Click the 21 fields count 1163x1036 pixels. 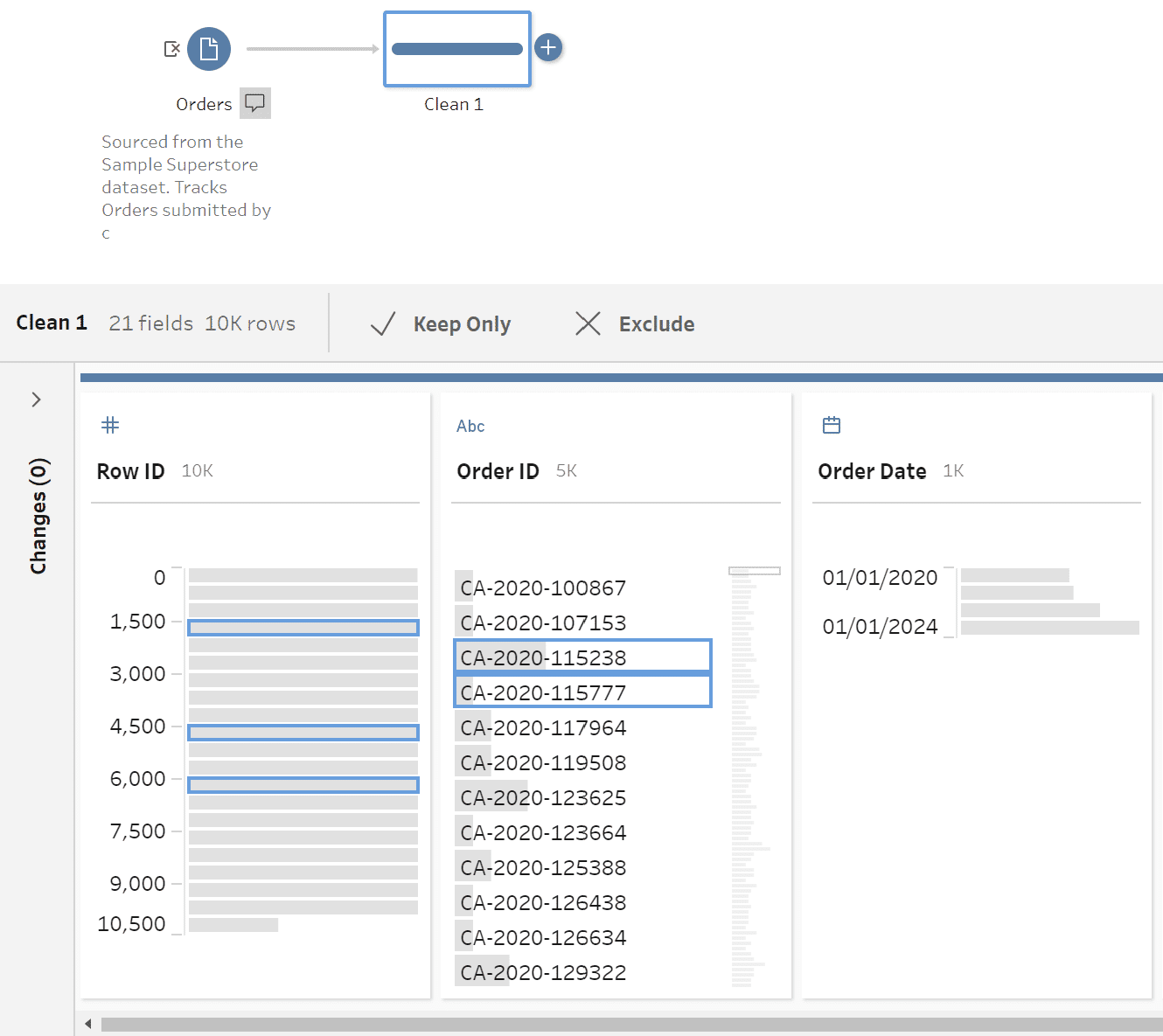point(150,323)
